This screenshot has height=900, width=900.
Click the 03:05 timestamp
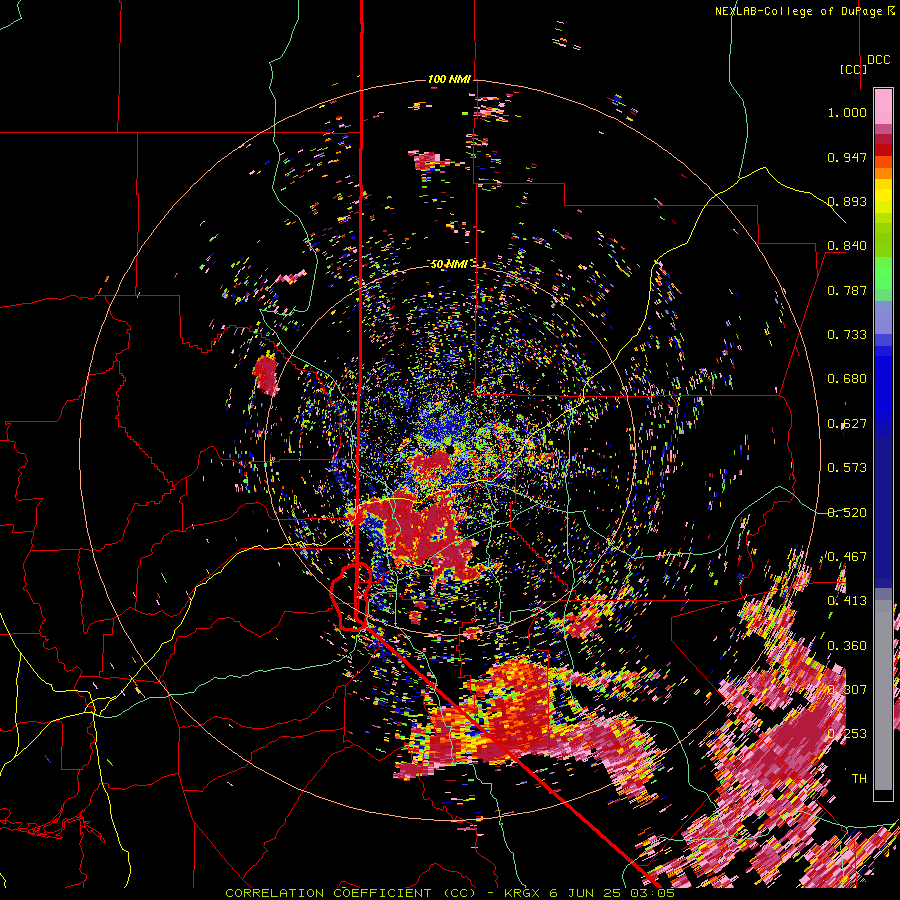[x=652, y=893]
